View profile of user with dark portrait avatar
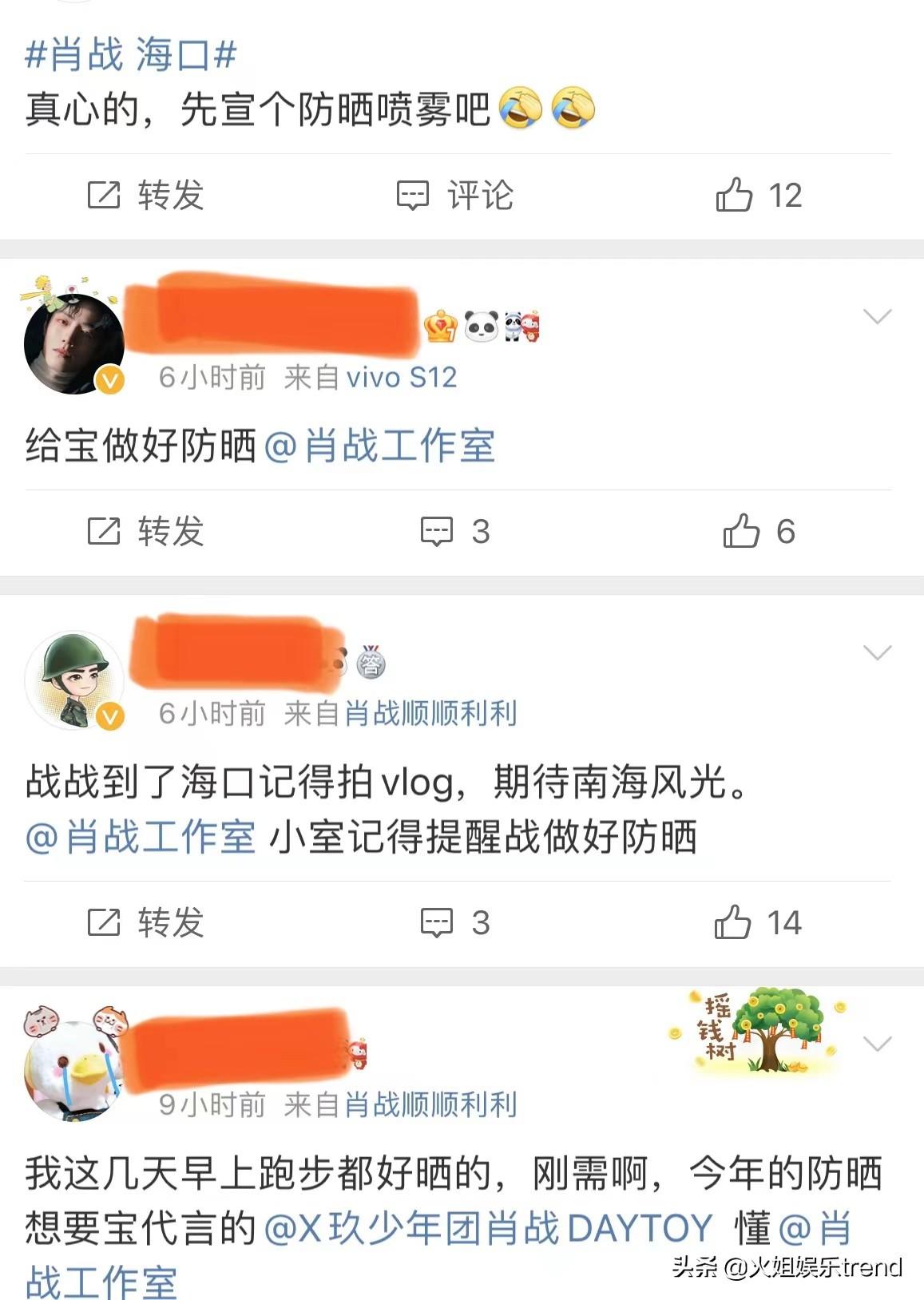Screen dimensions: 924x1300 [74, 343]
